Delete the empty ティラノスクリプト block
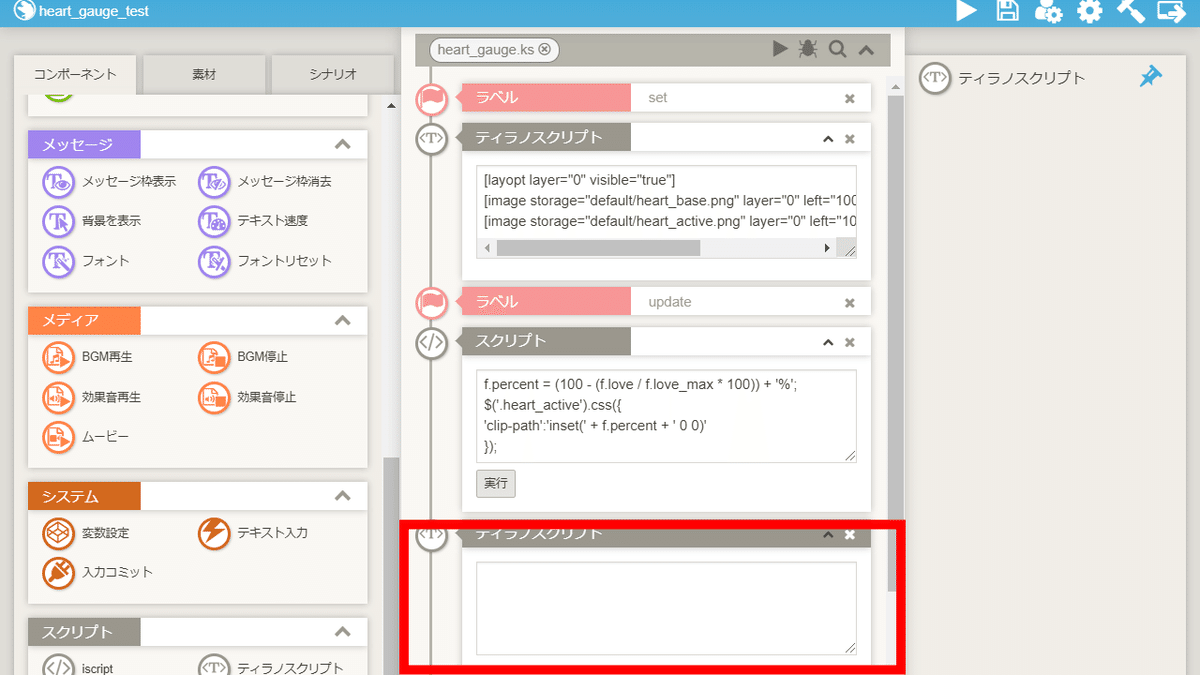Viewport: 1200px width, 675px height. click(x=850, y=534)
